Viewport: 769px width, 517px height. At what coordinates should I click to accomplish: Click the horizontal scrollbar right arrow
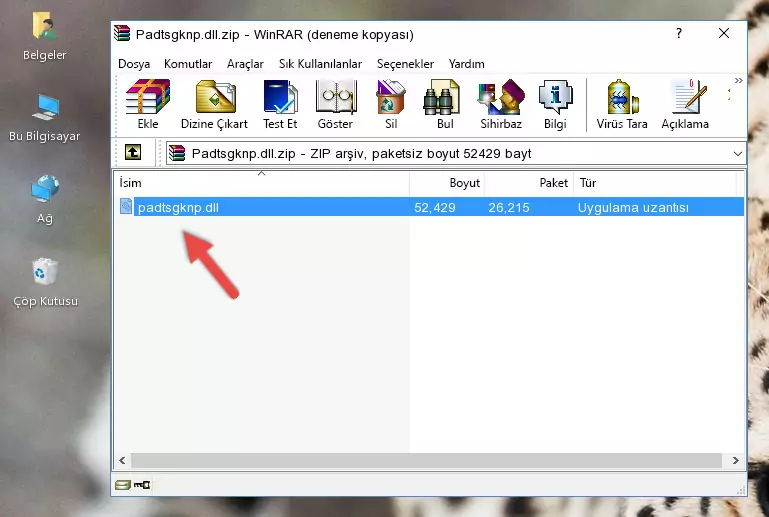pos(735,460)
